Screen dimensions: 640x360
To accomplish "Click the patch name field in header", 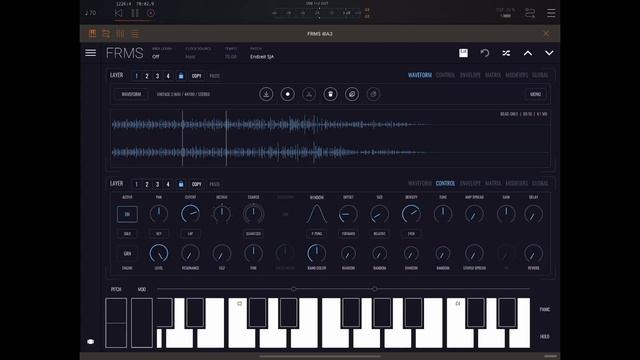I will tap(262, 57).
